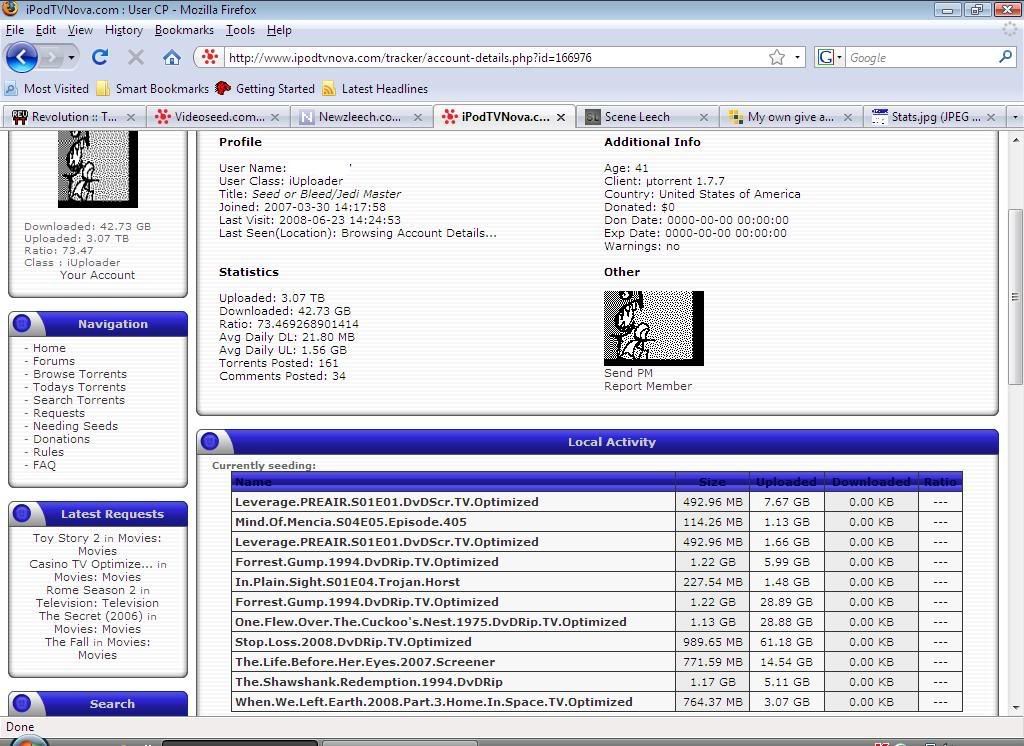Click the URL address field
The image size is (1024, 746).
point(495,57)
